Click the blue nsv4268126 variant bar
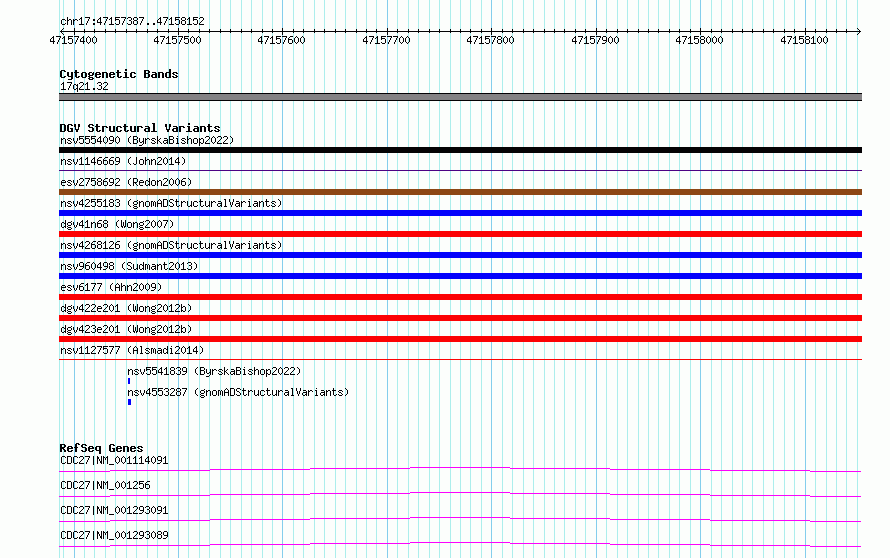Image resolution: width=890 pixels, height=558 pixels. click(x=460, y=255)
